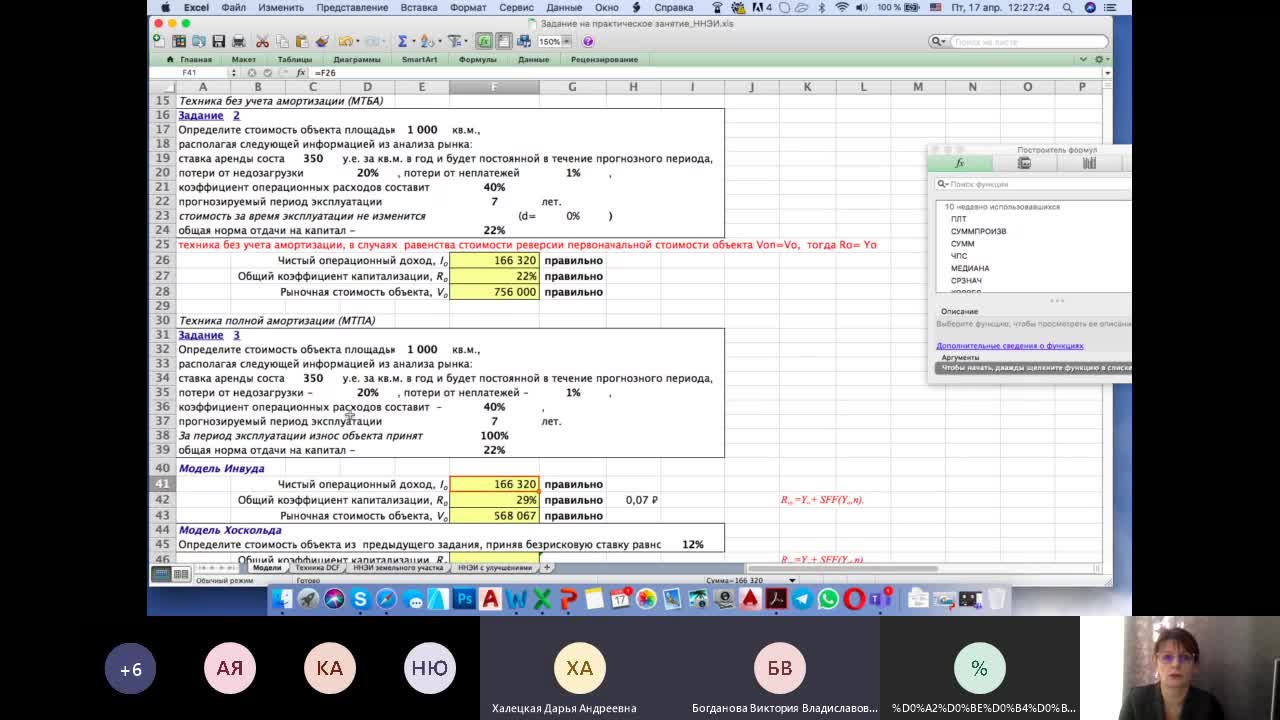The image size is (1280, 720).
Task: Open the Media Browser icon
Action: click(523, 41)
